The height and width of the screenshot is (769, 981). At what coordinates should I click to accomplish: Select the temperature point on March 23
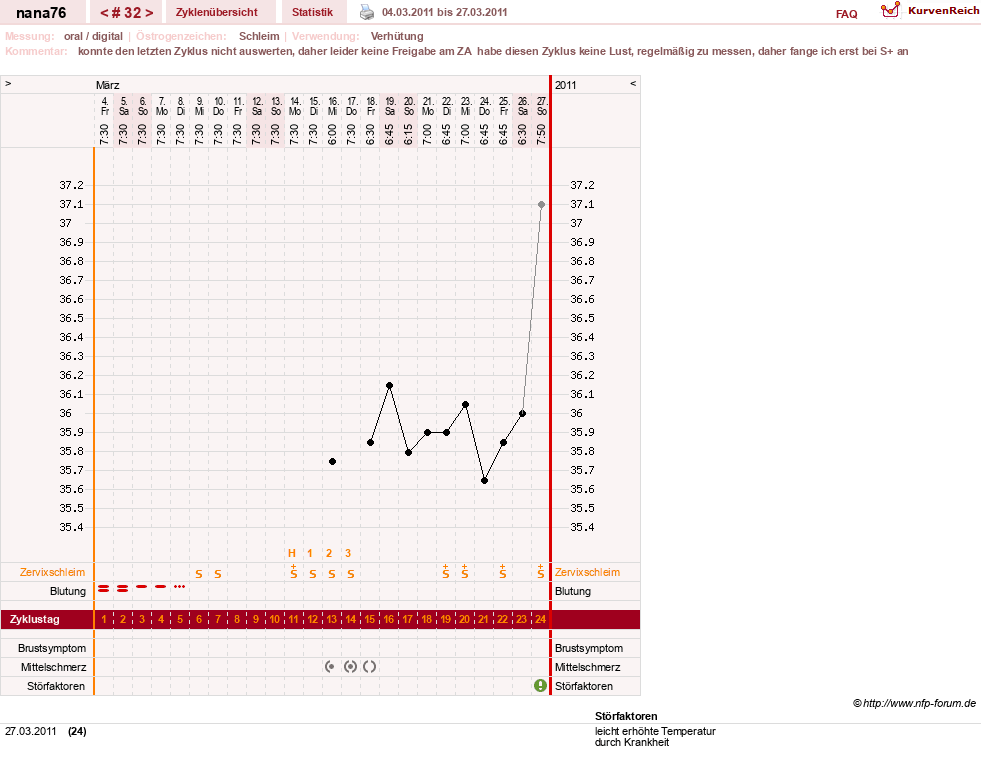465,405
